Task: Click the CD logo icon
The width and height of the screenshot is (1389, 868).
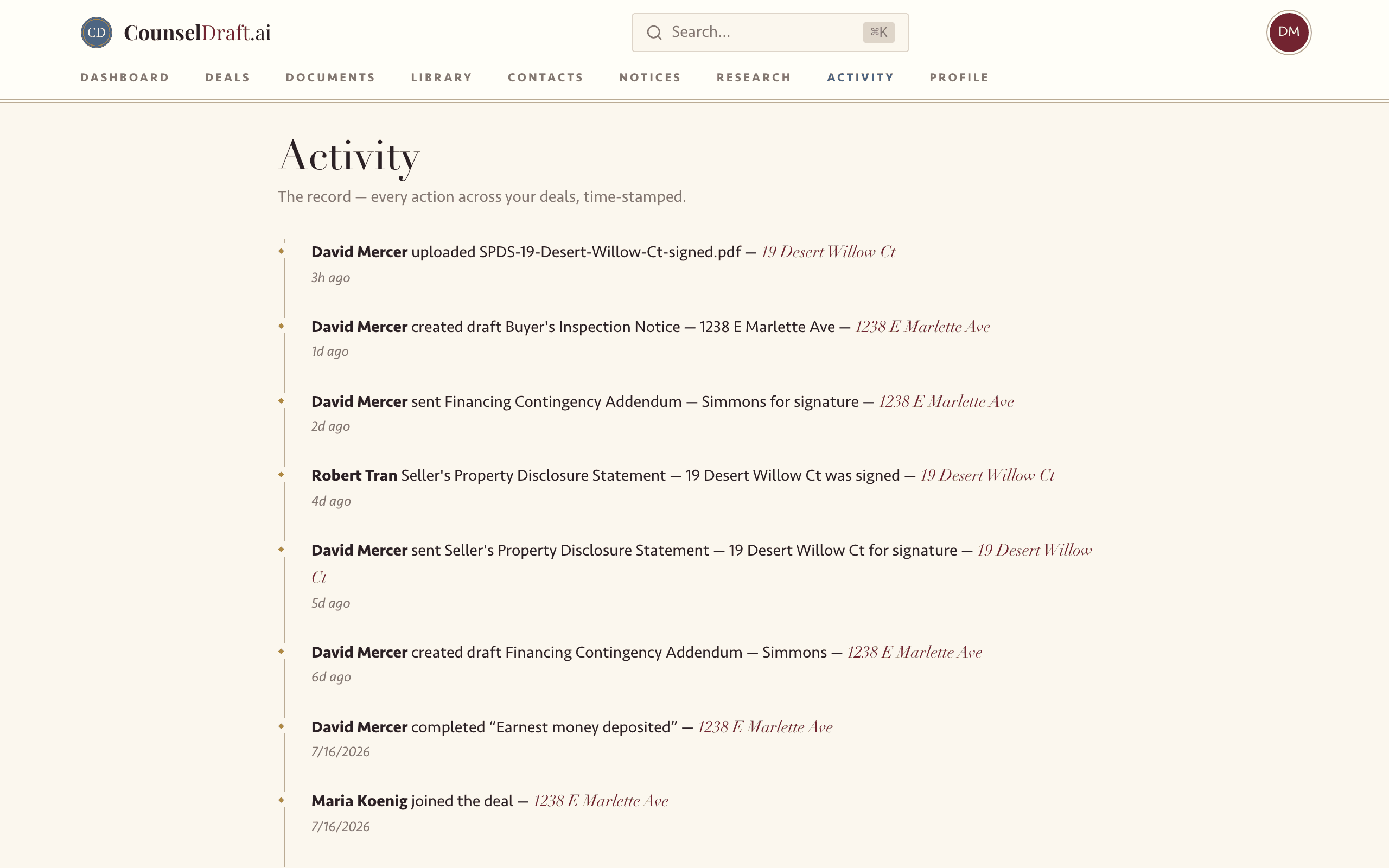Action: coord(97,32)
